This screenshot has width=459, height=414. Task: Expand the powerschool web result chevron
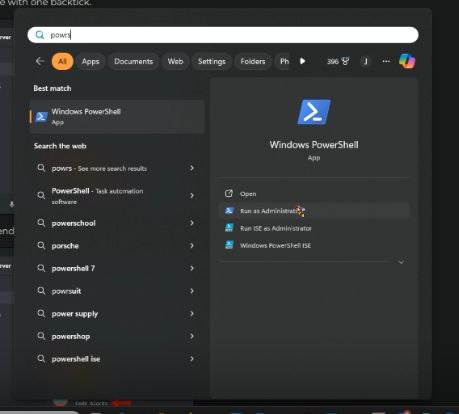click(x=192, y=223)
